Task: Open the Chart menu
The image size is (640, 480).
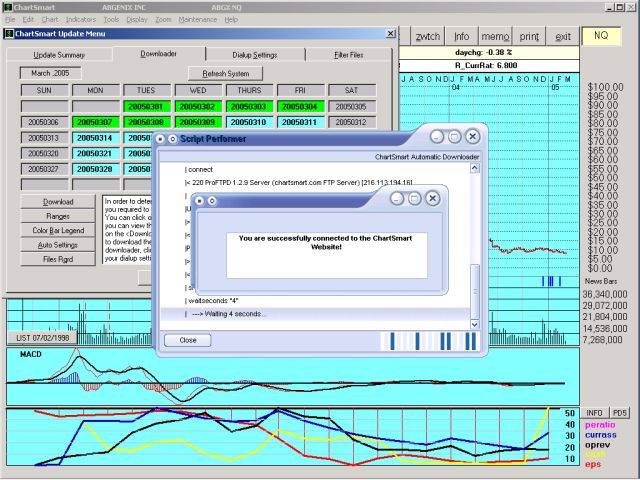Action: click(x=50, y=20)
